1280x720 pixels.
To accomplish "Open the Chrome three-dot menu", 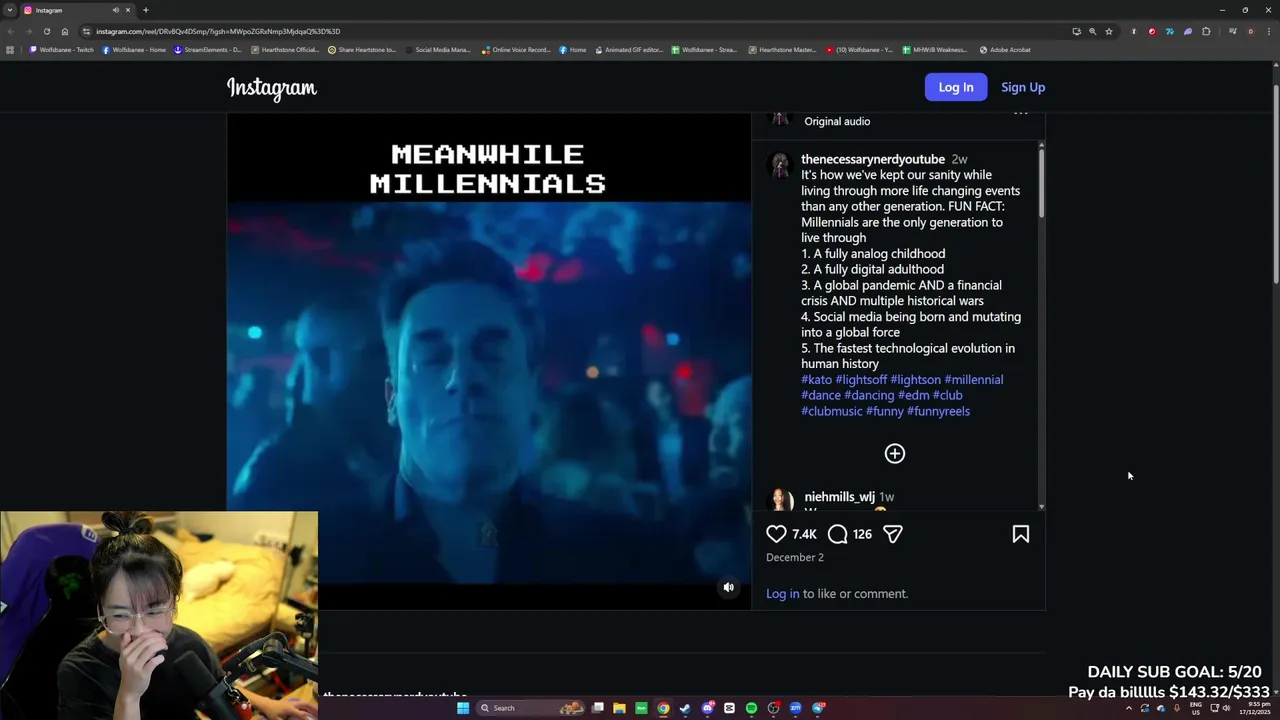I will click(1268, 31).
